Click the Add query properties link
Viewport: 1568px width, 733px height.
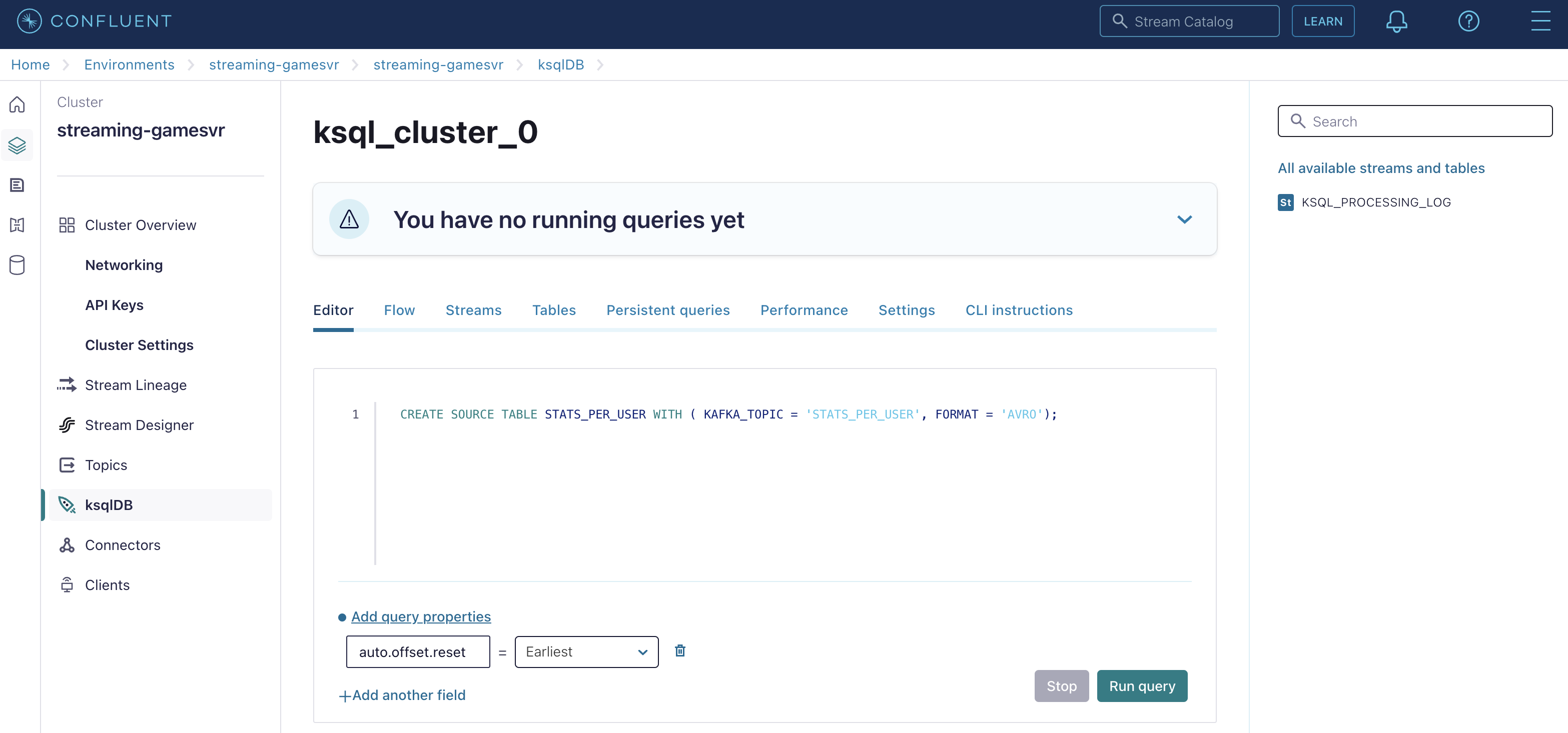pyautogui.click(x=421, y=617)
